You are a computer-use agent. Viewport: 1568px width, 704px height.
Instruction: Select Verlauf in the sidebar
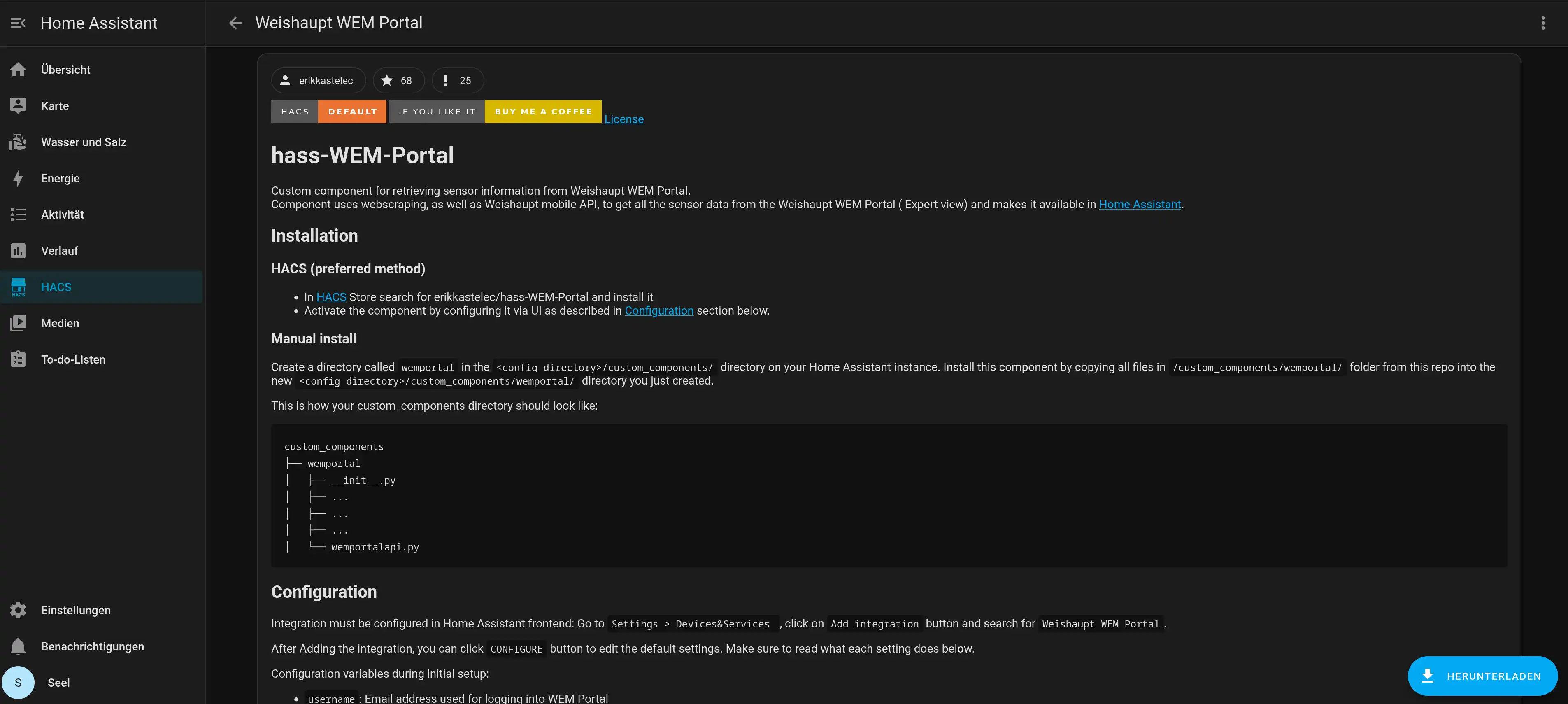pos(102,250)
